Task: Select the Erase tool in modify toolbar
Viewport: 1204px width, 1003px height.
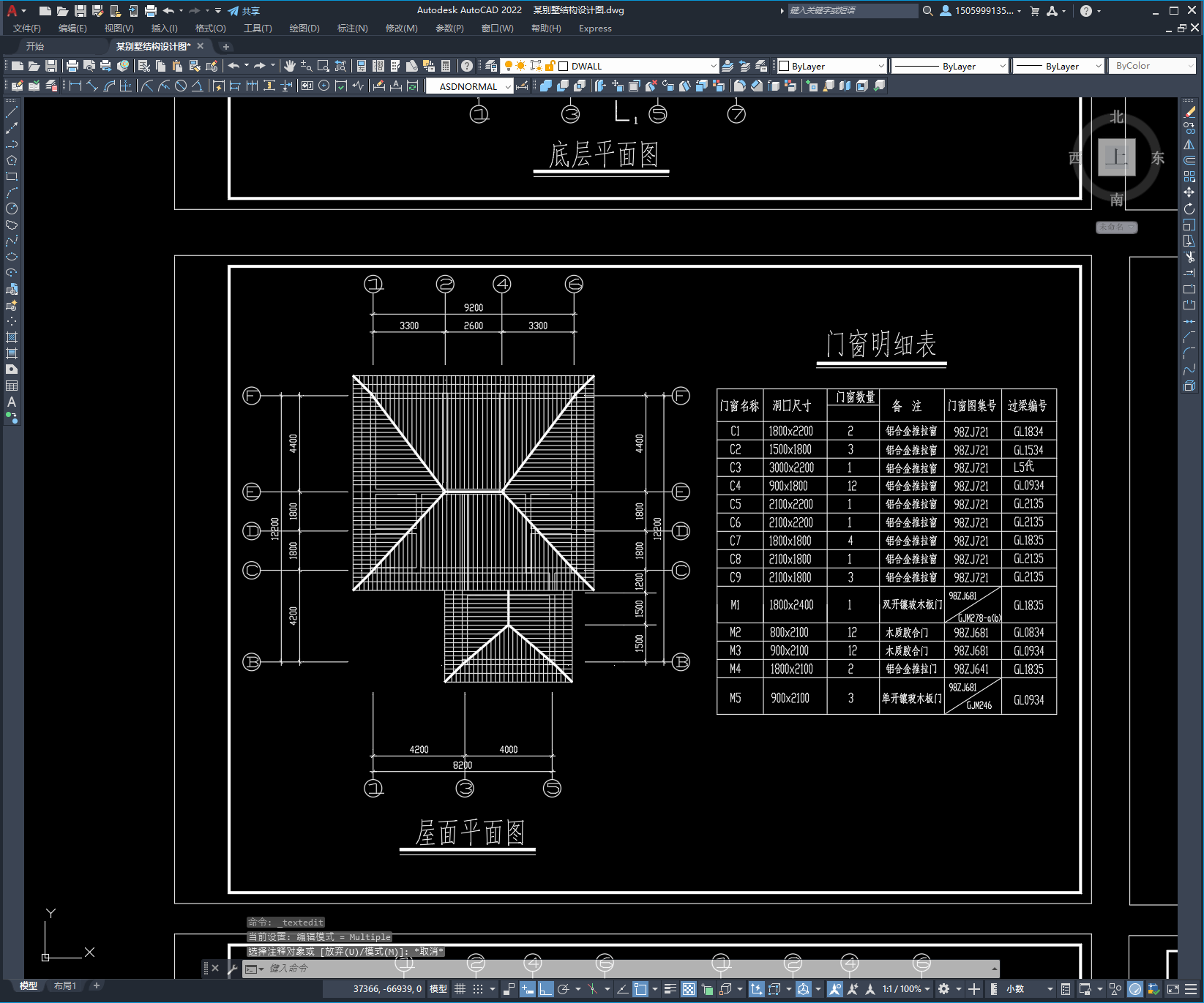Action: coord(1189,112)
